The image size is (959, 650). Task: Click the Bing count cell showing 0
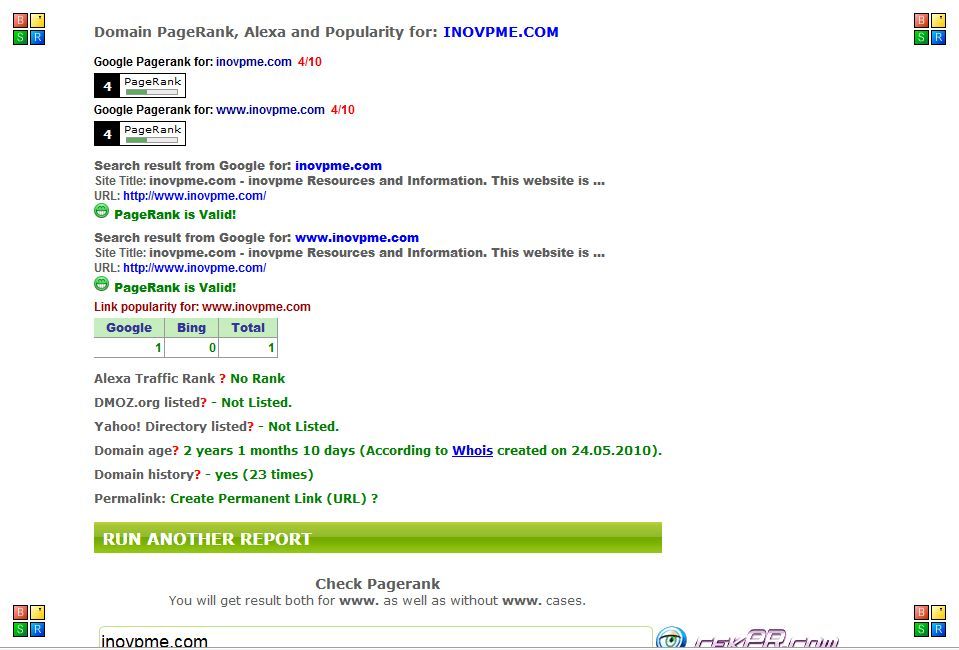pyautogui.click(x=191, y=348)
